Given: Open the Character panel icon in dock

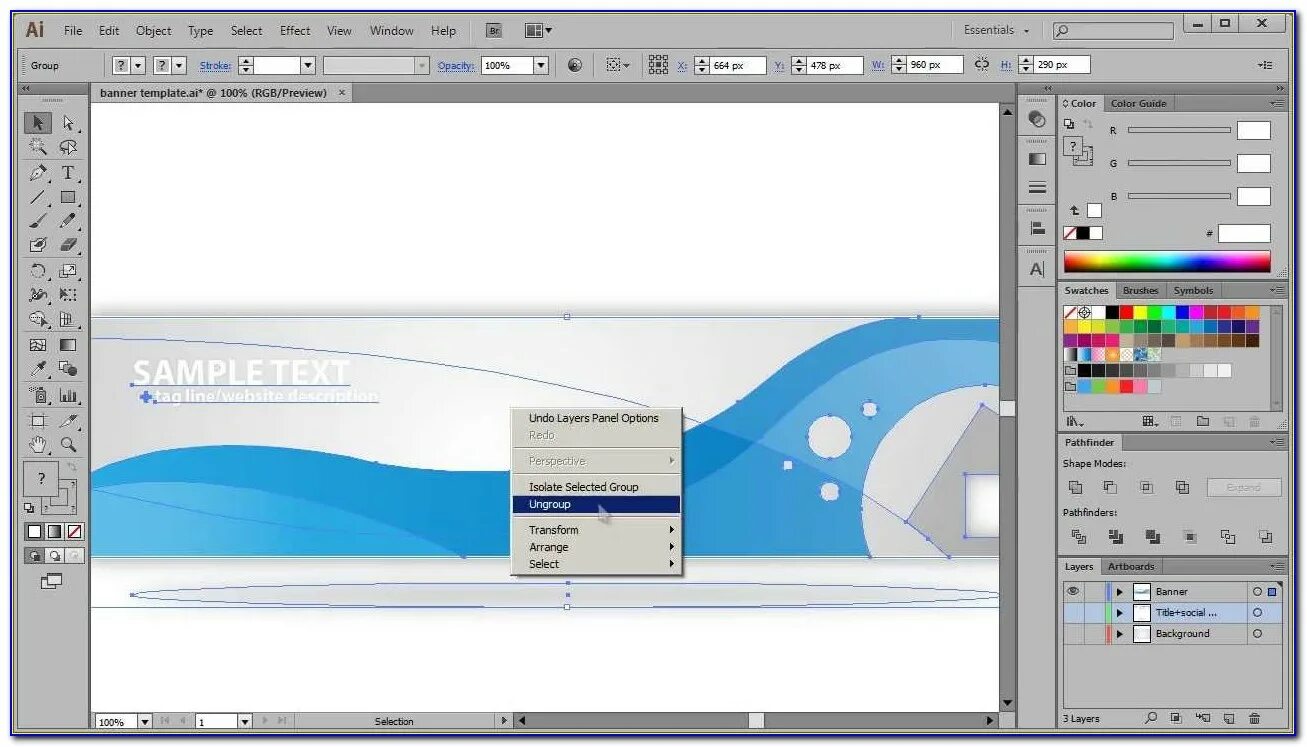Looking at the screenshot, I should [x=1037, y=269].
